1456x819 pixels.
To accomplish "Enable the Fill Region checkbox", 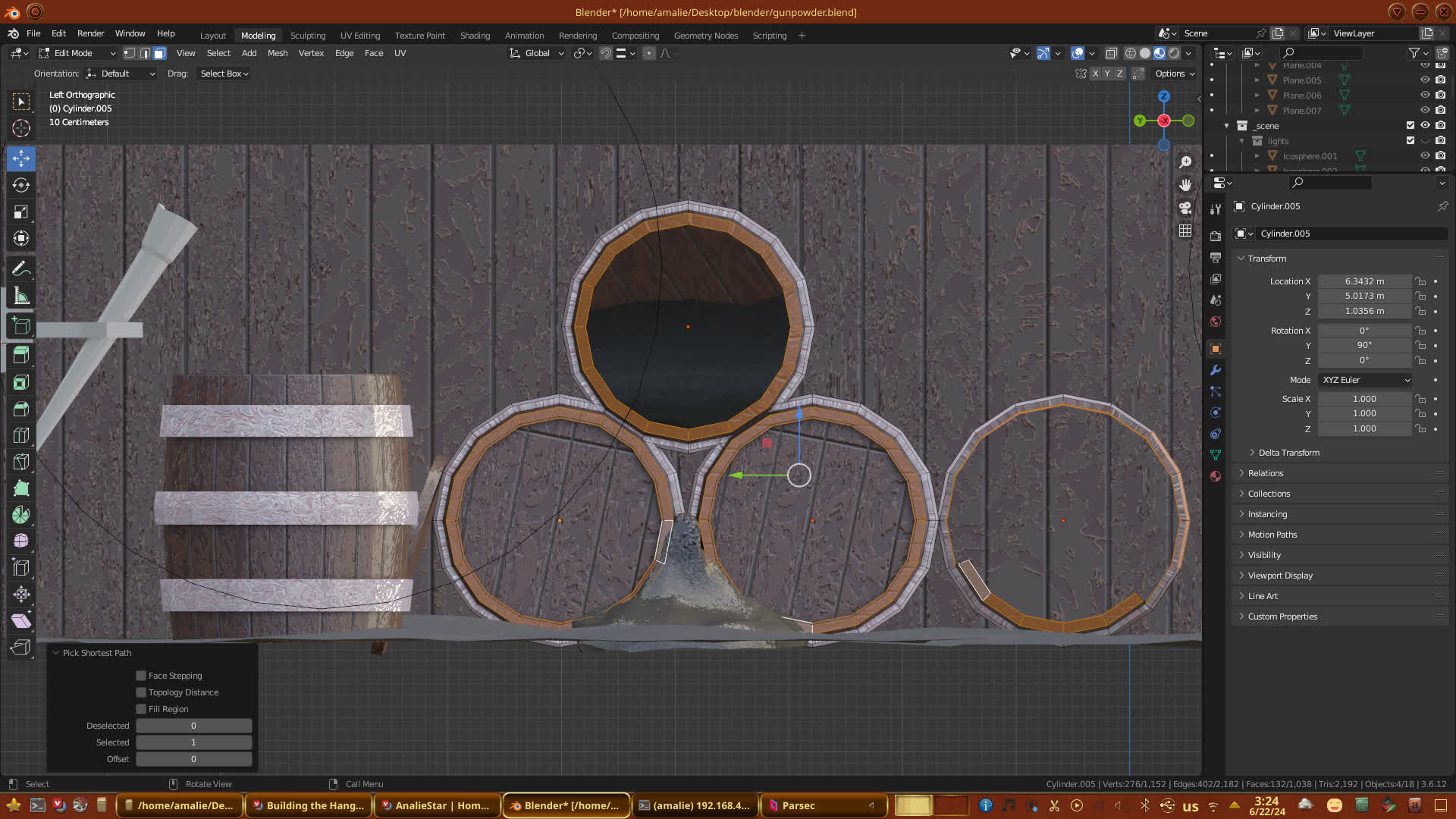I will (141, 709).
